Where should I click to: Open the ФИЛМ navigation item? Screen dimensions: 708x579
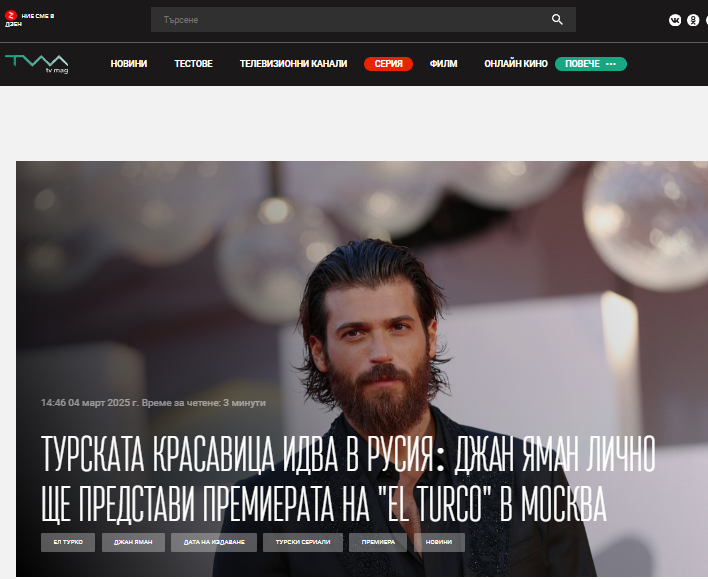[x=443, y=64]
